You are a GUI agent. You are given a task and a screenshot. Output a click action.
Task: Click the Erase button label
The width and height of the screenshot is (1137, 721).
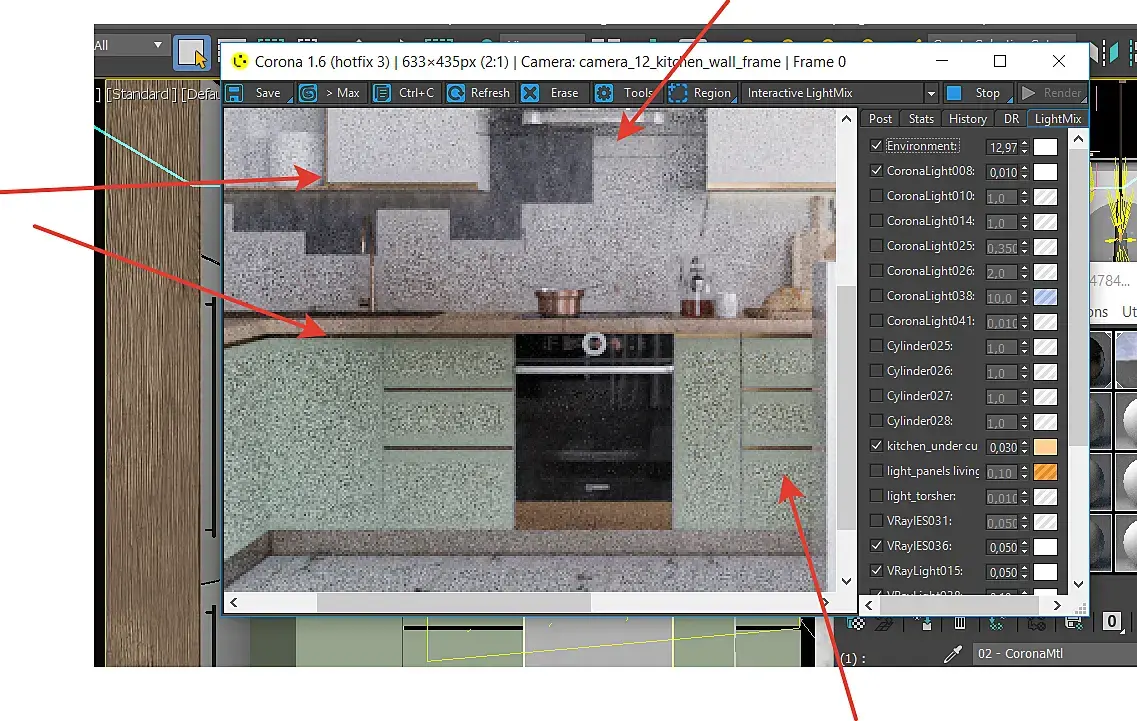click(564, 93)
